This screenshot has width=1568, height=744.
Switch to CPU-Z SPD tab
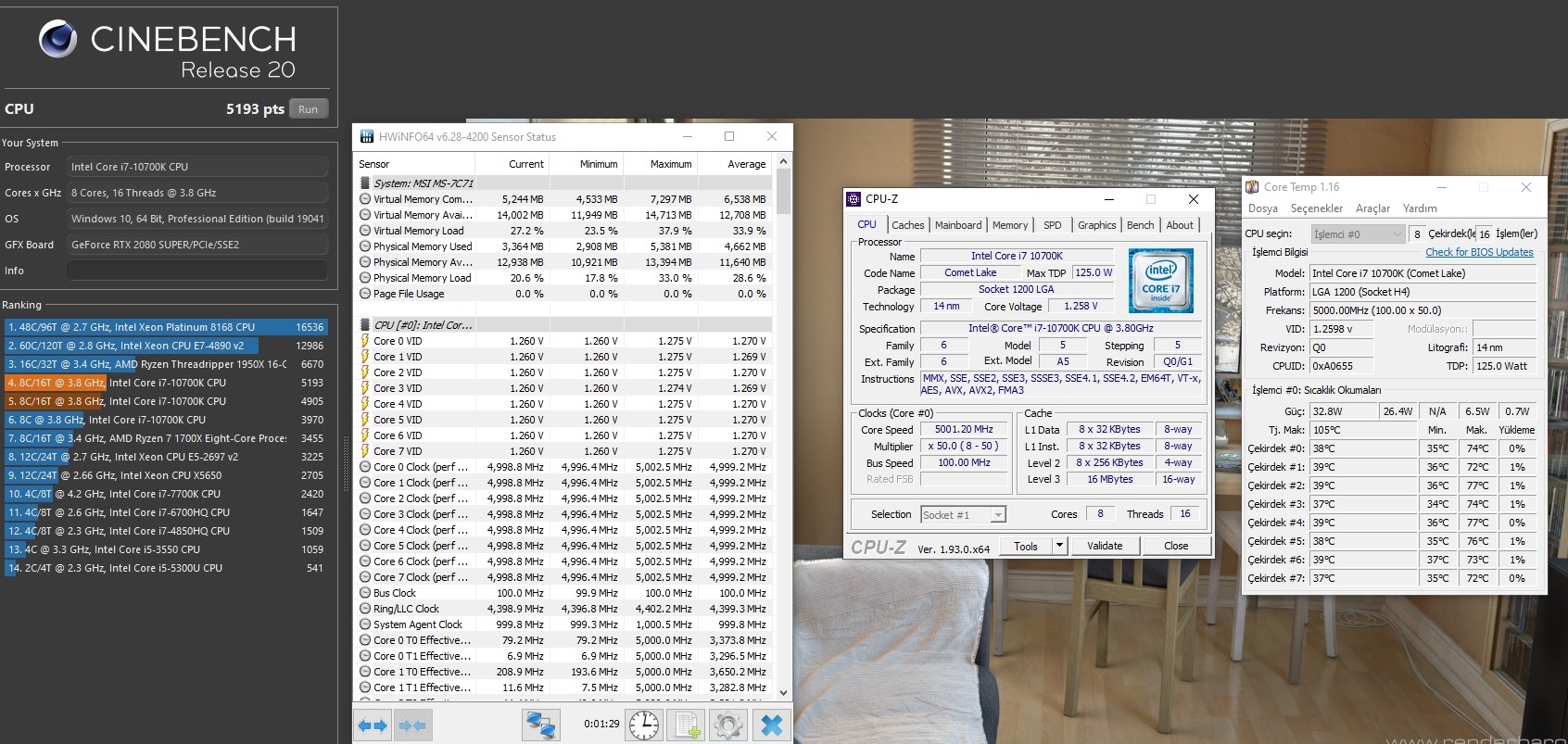1053,225
